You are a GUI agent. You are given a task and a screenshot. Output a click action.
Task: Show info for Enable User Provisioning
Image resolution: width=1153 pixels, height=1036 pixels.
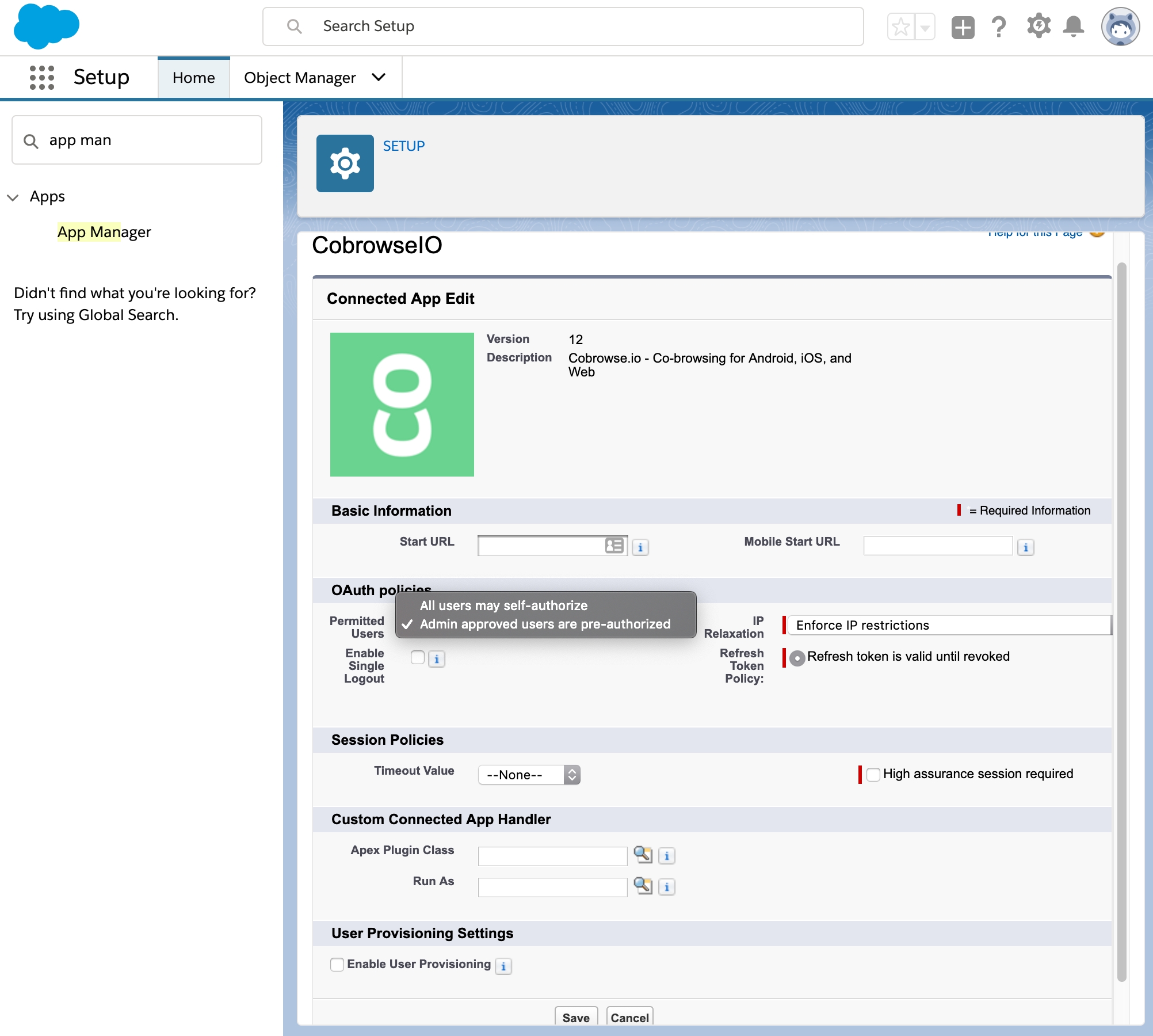tap(503, 966)
